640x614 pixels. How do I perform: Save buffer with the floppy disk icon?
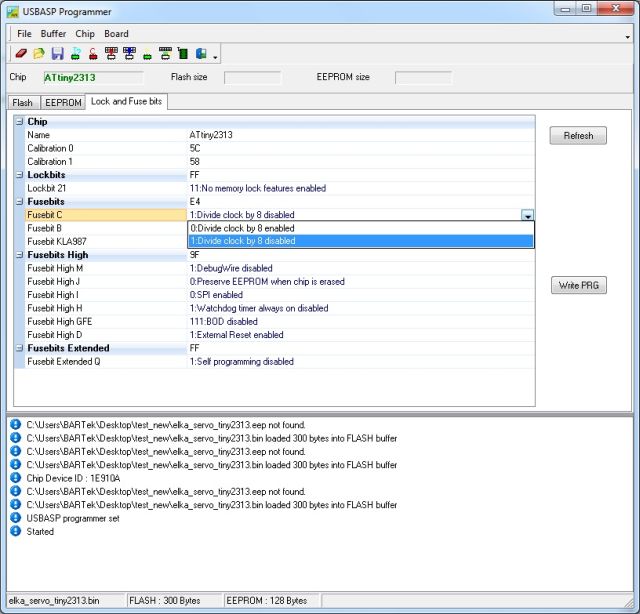(x=57, y=54)
